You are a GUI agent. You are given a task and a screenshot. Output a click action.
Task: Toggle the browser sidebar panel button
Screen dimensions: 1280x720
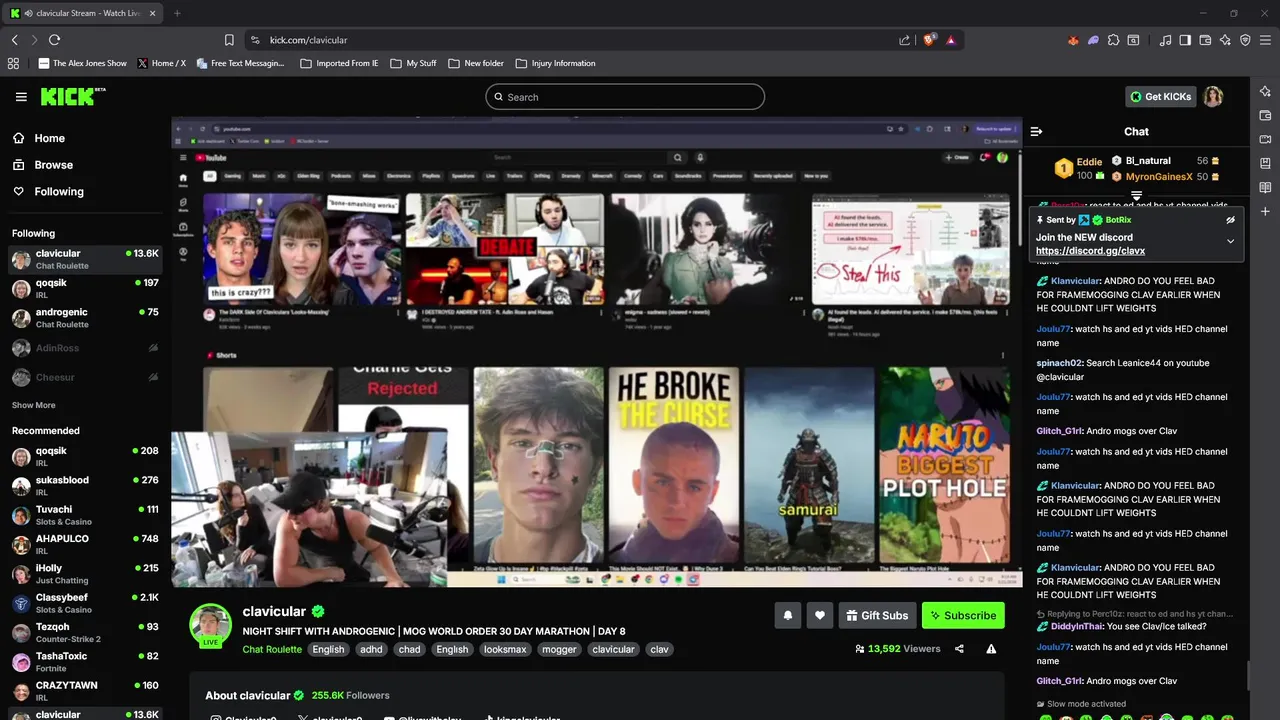coord(1185,40)
